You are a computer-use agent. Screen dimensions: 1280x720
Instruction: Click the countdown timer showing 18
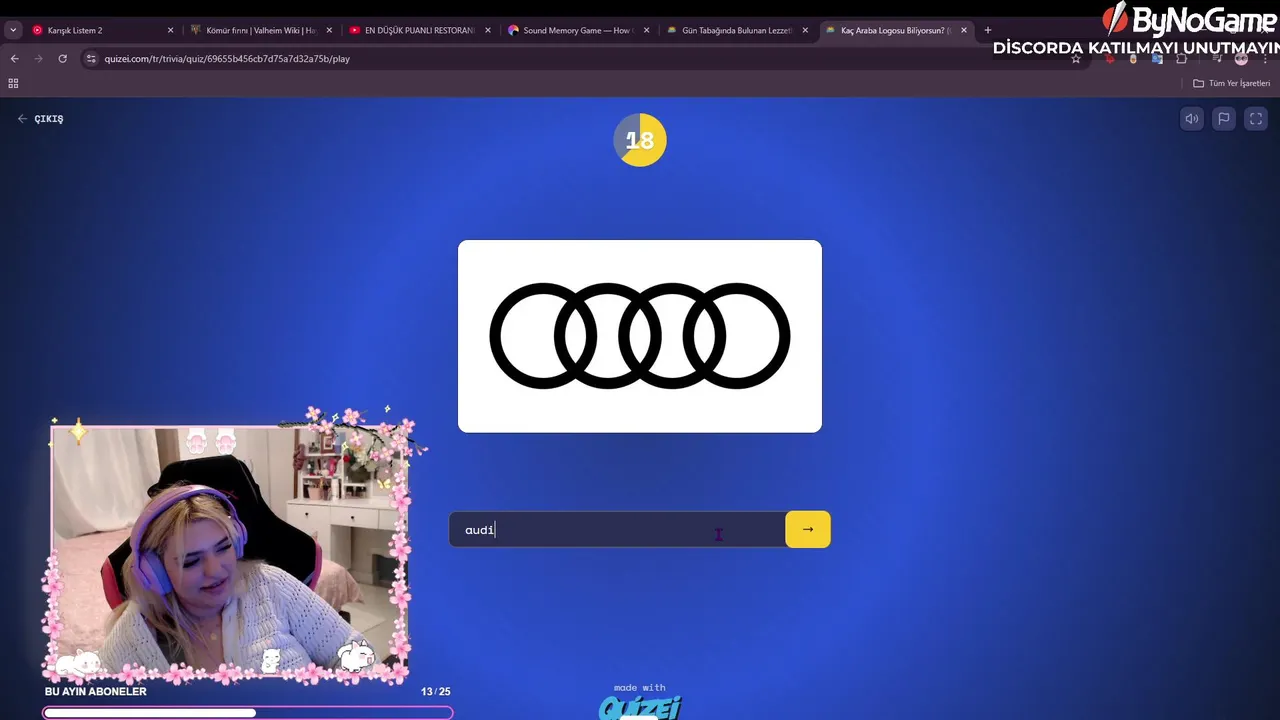click(640, 141)
